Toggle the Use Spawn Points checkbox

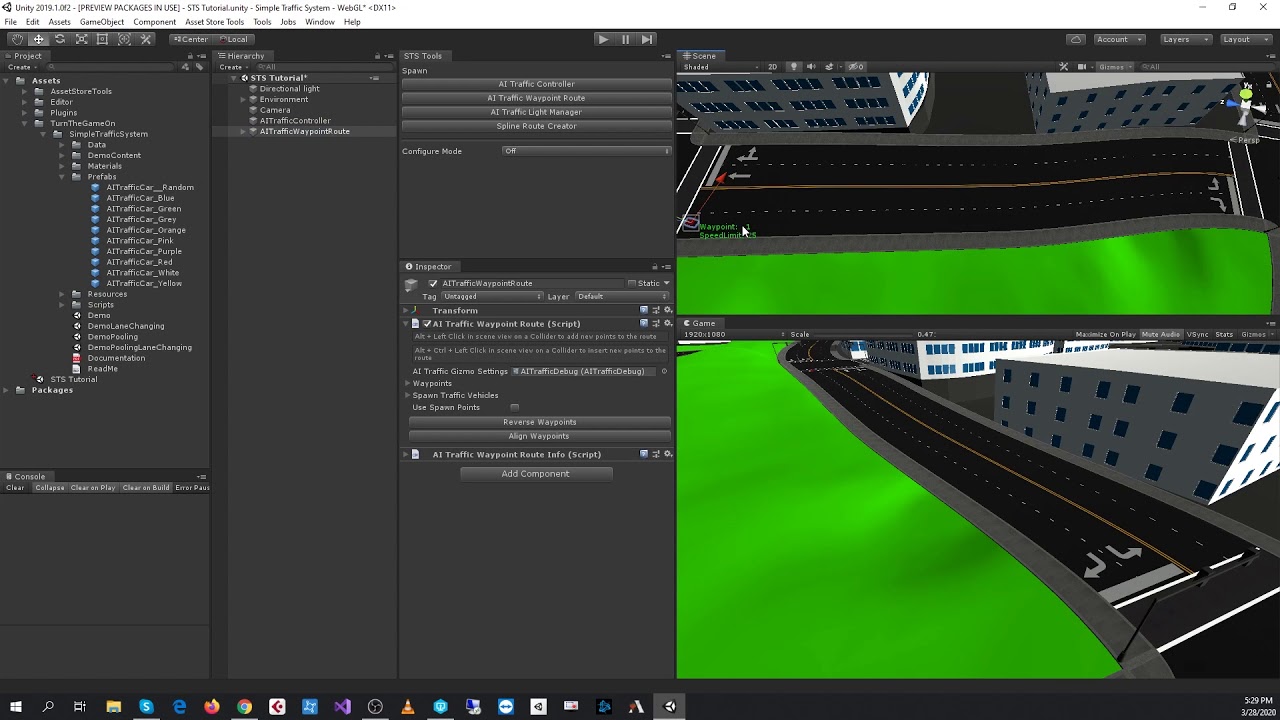pos(515,407)
